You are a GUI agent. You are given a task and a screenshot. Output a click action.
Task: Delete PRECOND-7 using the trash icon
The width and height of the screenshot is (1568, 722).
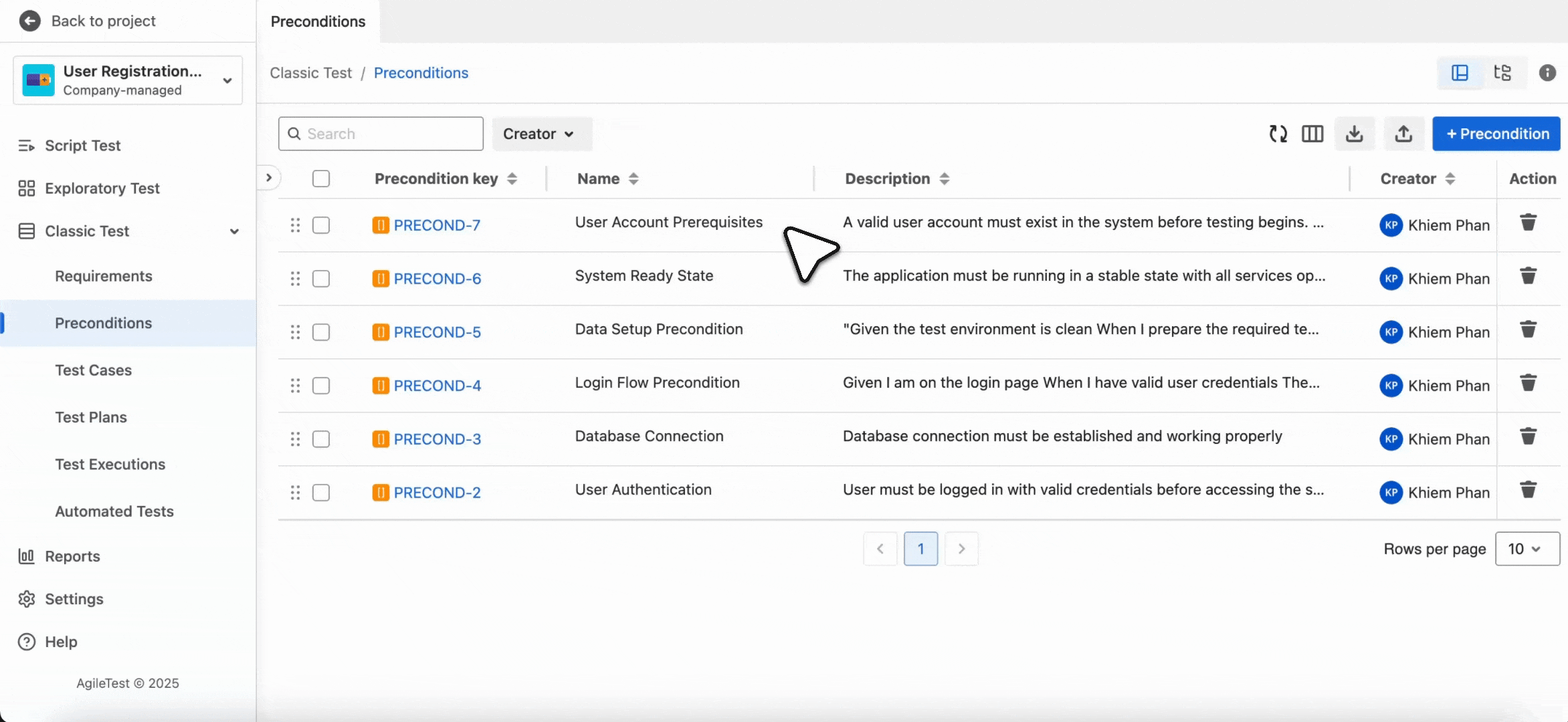click(1529, 223)
